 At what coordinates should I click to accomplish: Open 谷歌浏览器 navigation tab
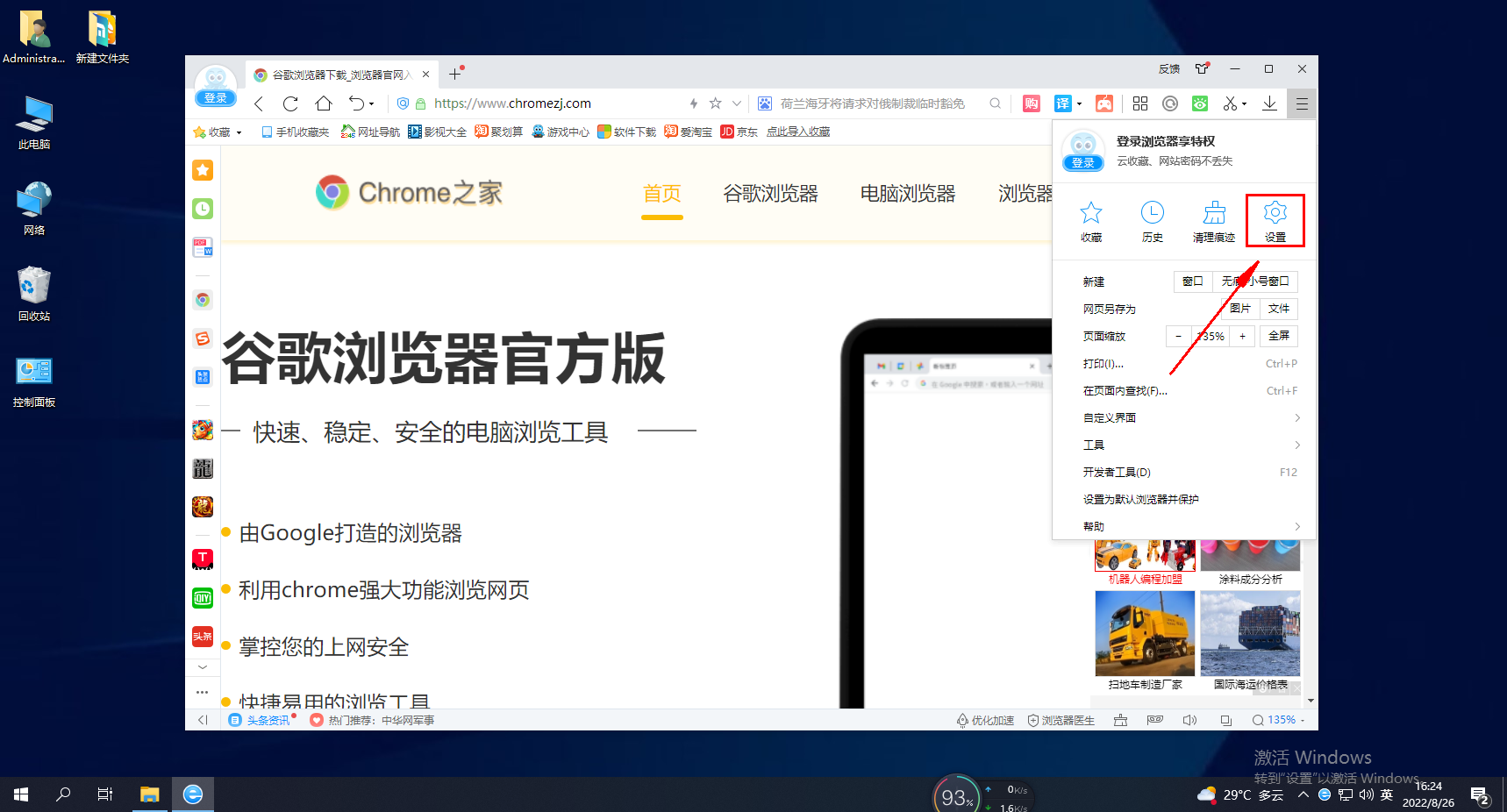[770, 194]
